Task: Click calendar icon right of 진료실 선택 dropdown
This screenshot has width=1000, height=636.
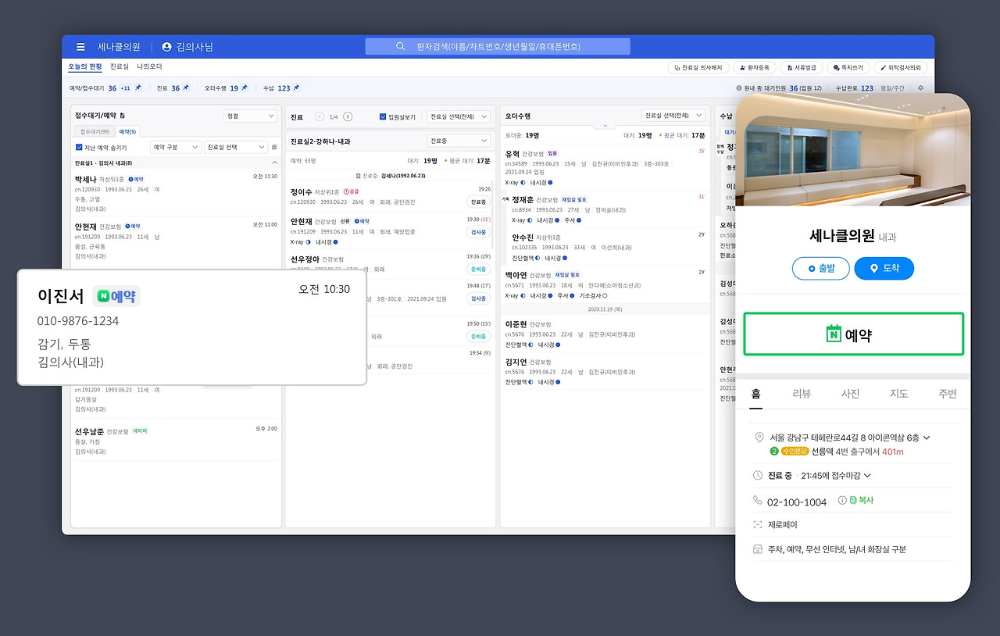Action: 274,147
